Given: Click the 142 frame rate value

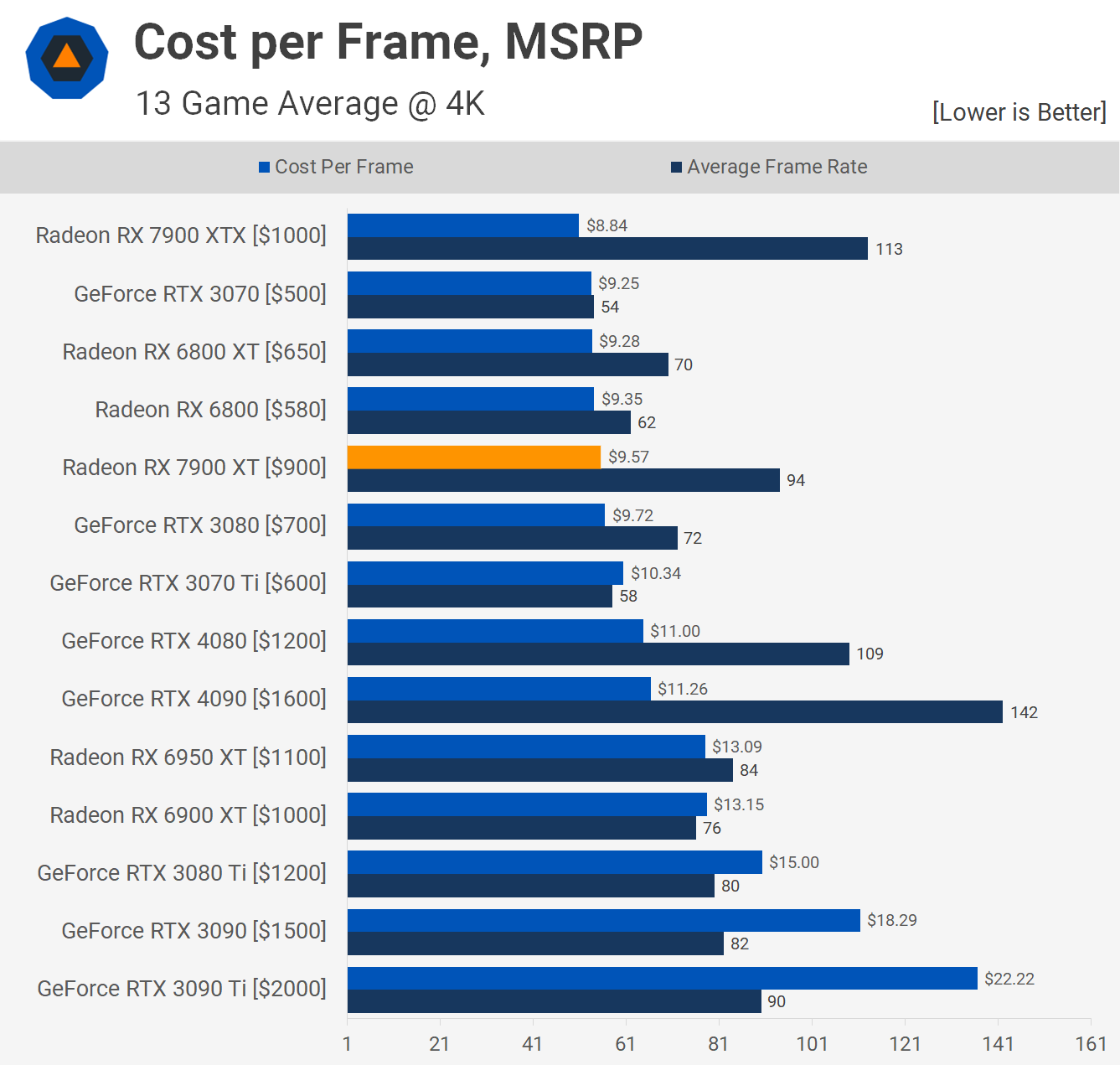Looking at the screenshot, I should (x=1024, y=712).
